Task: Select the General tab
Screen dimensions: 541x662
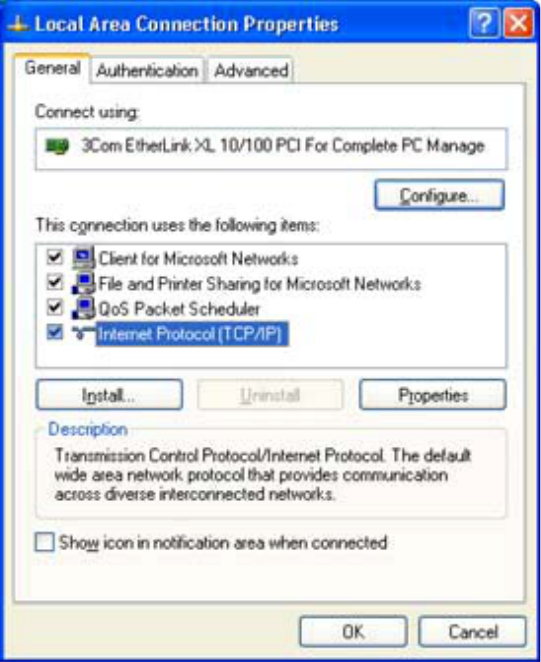Action: tap(52, 68)
